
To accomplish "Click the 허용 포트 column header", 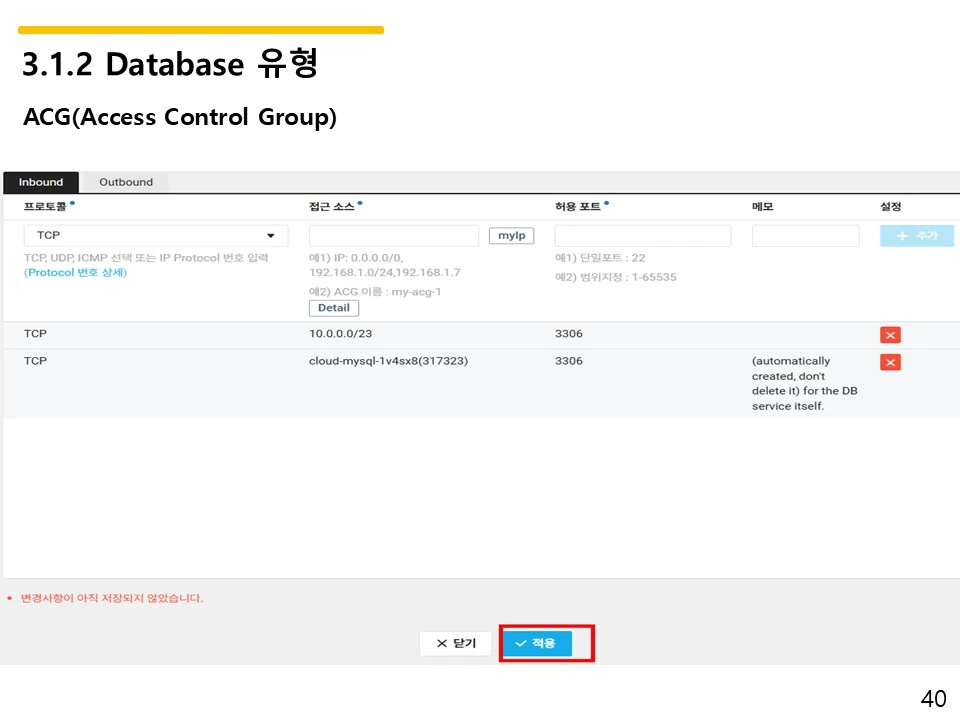I will coord(578,207).
